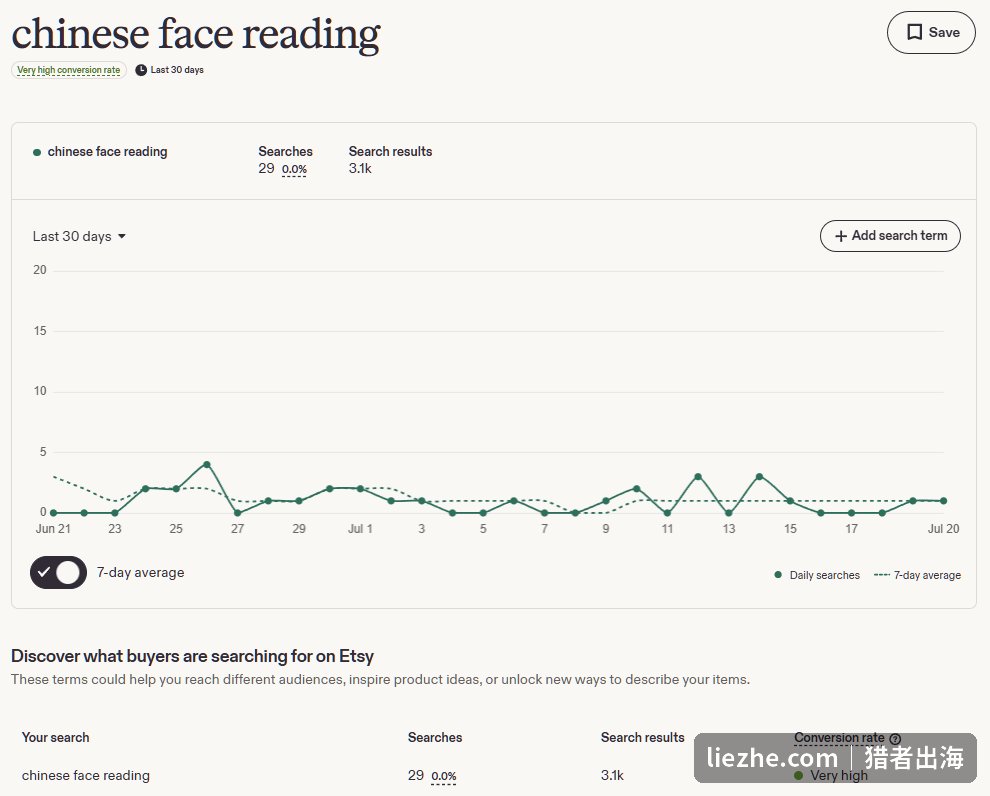
Task: Click the dropdown arrow next to Last 30 days
Action: coord(122,236)
